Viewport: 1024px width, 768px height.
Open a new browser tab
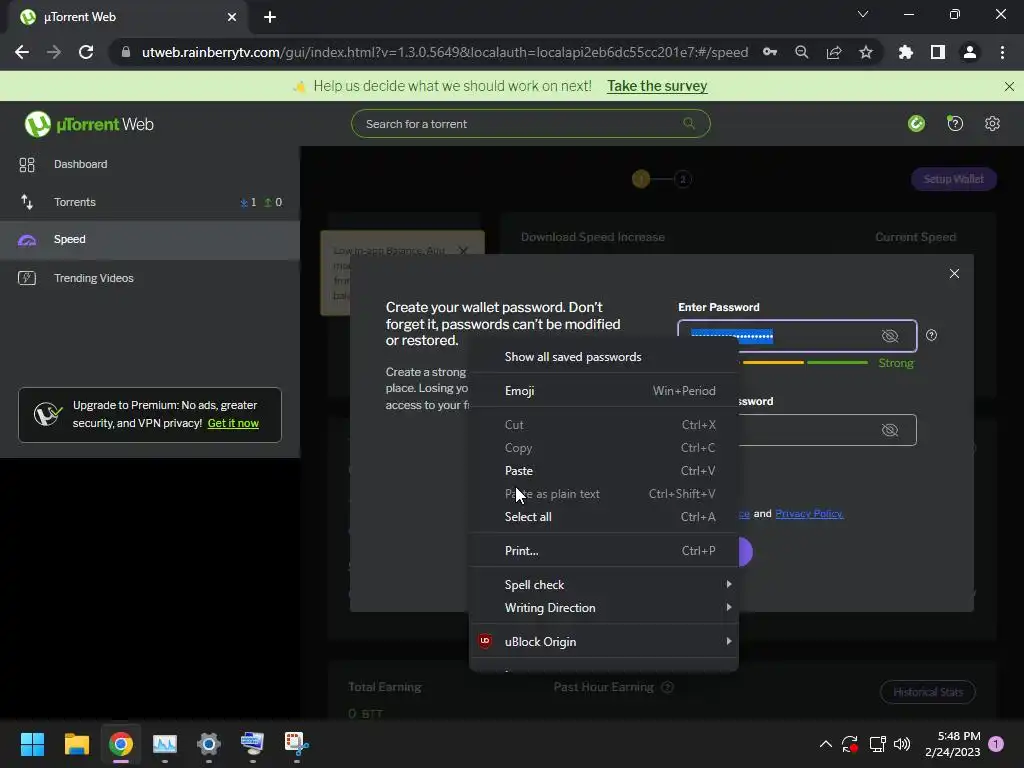(270, 17)
